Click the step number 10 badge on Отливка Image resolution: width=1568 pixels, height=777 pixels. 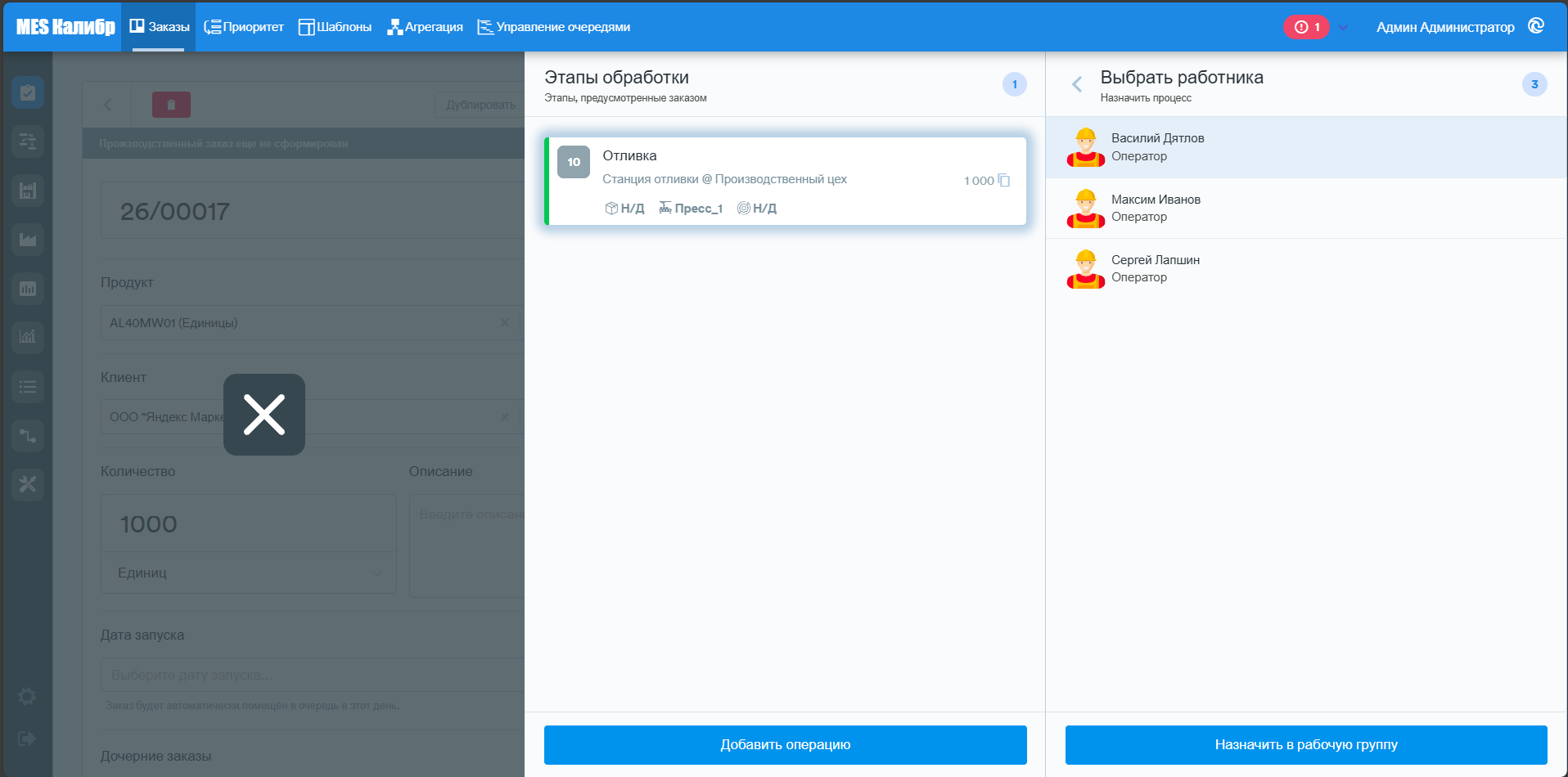coord(574,162)
